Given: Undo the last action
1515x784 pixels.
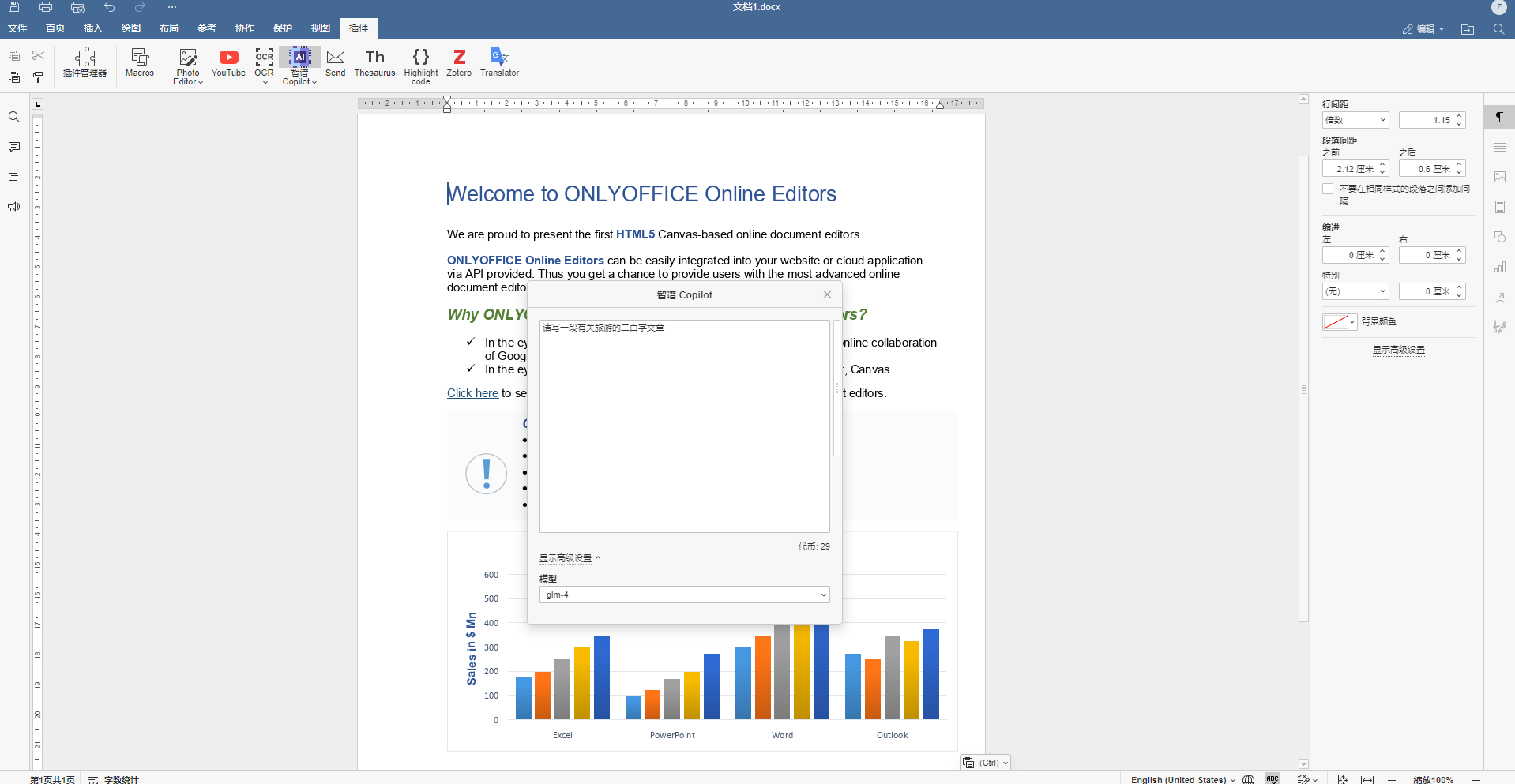Looking at the screenshot, I should click(109, 7).
